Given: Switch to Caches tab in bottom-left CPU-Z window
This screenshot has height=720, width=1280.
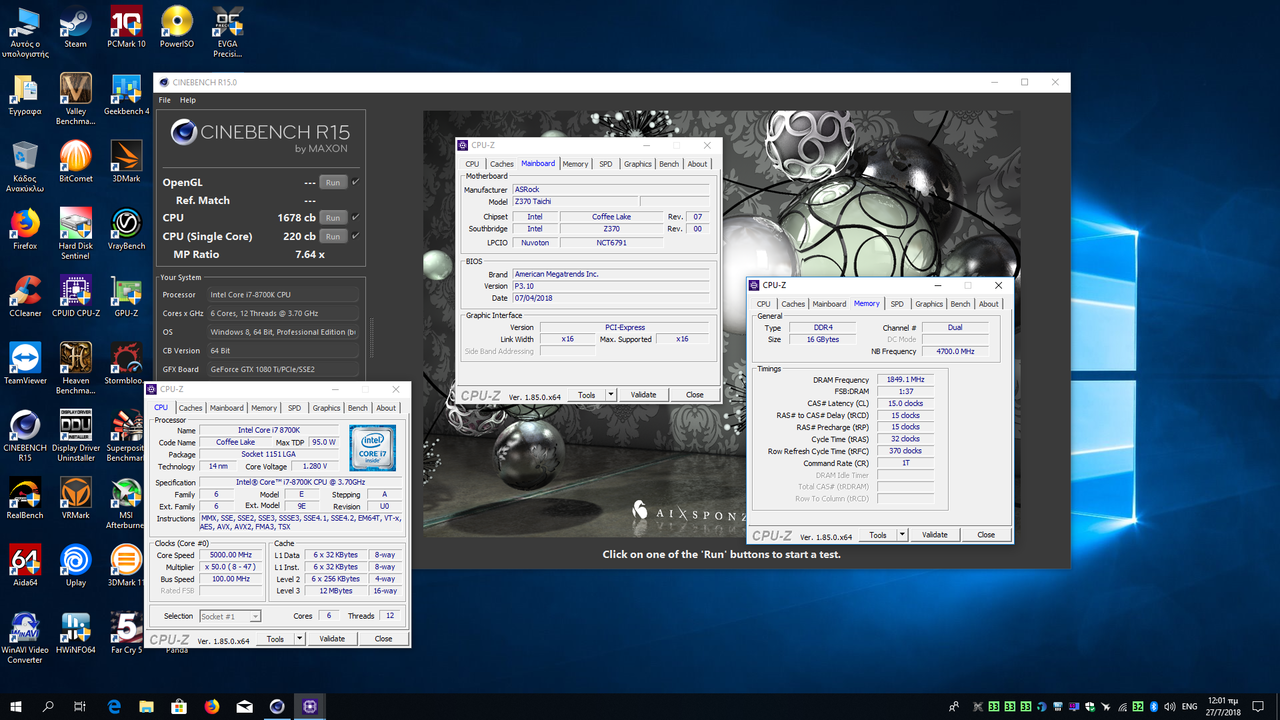Looking at the screenshot, I should pyautogui.click(x=190, y=408).
